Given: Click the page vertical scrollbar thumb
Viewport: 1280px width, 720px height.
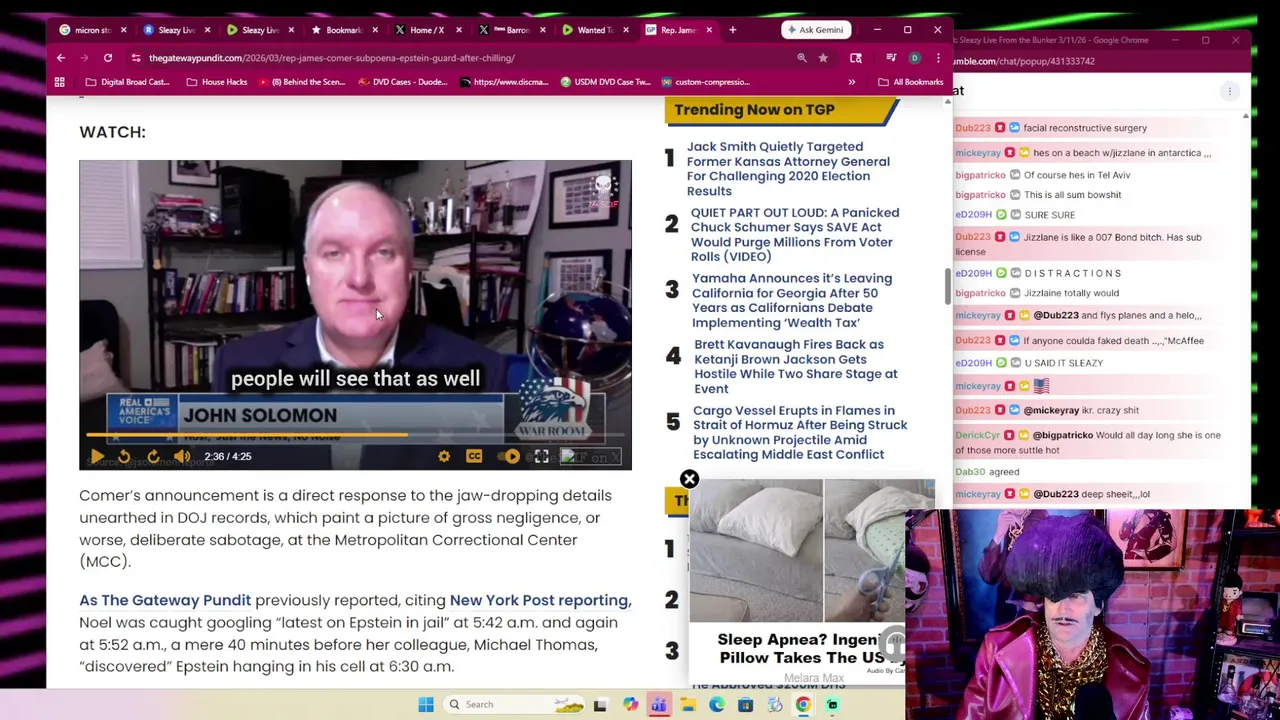Looking at the screenshot, I should coord(947,287).
